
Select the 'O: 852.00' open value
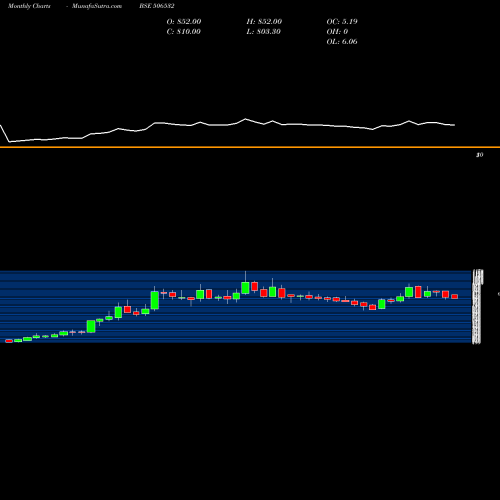coord(184,22)
